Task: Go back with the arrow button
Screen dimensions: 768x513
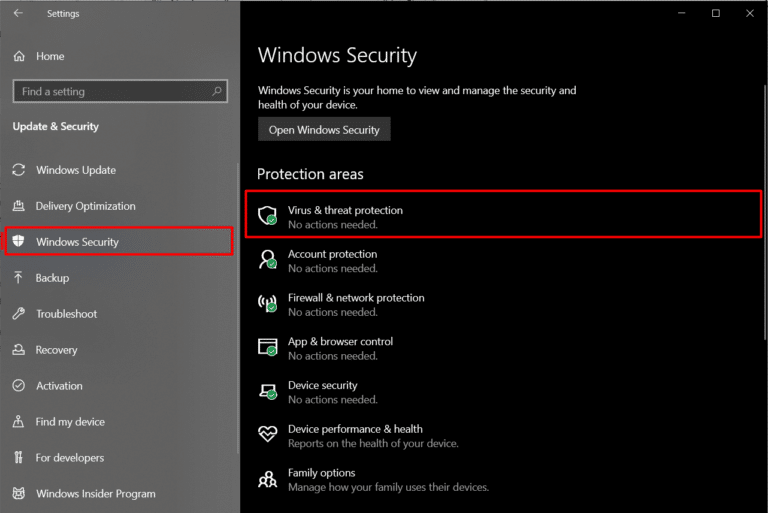Action: (x=19, y=14)
